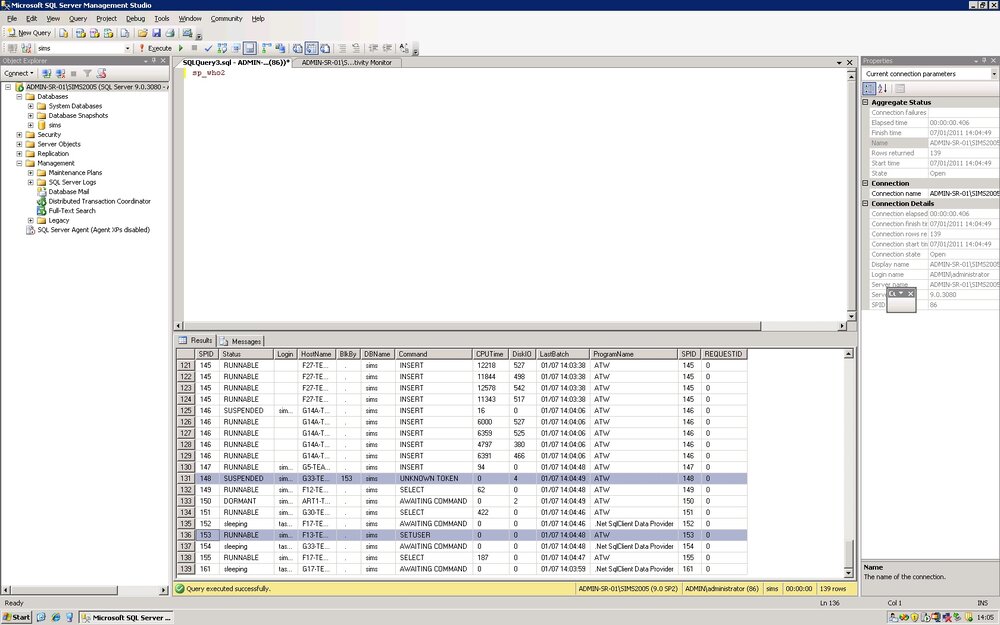Click the Windows Start button

click(17, 617)
